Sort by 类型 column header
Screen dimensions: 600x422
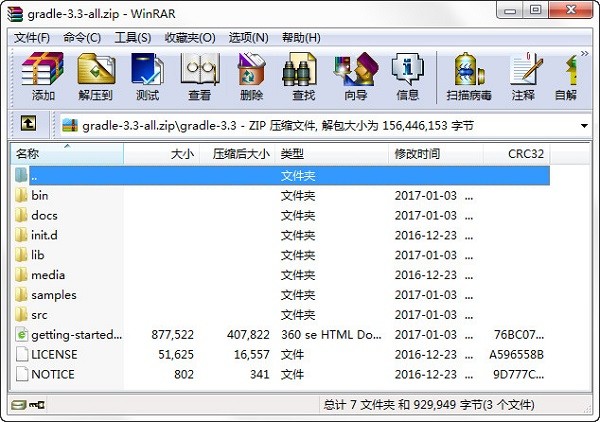pos(332,154)
